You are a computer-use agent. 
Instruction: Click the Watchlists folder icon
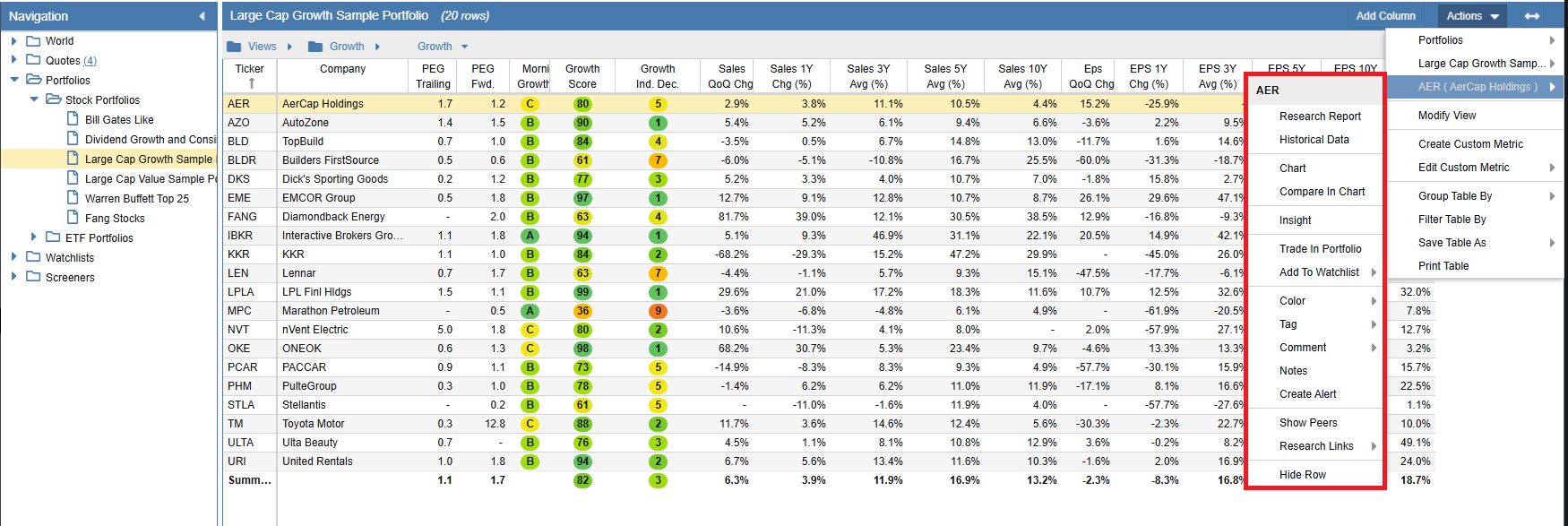tap(33, 257)
